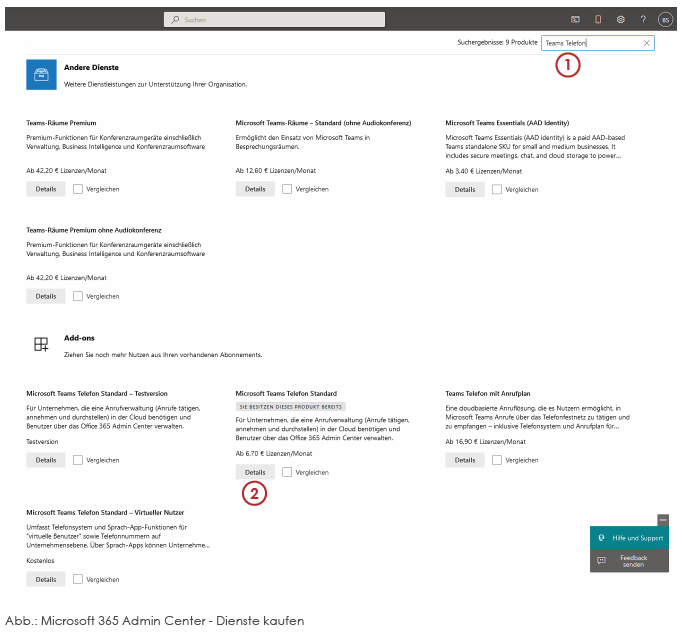Click the Ab 3,40 € Lizenzen/Monat price
This screenshot has width=682, height=638.
pos(484,171)
